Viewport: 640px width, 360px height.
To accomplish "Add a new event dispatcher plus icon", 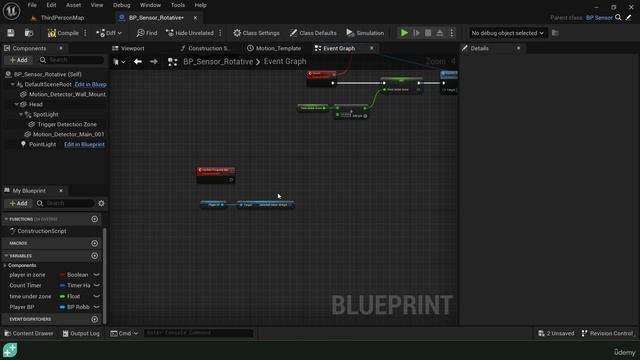I will 95,319.
